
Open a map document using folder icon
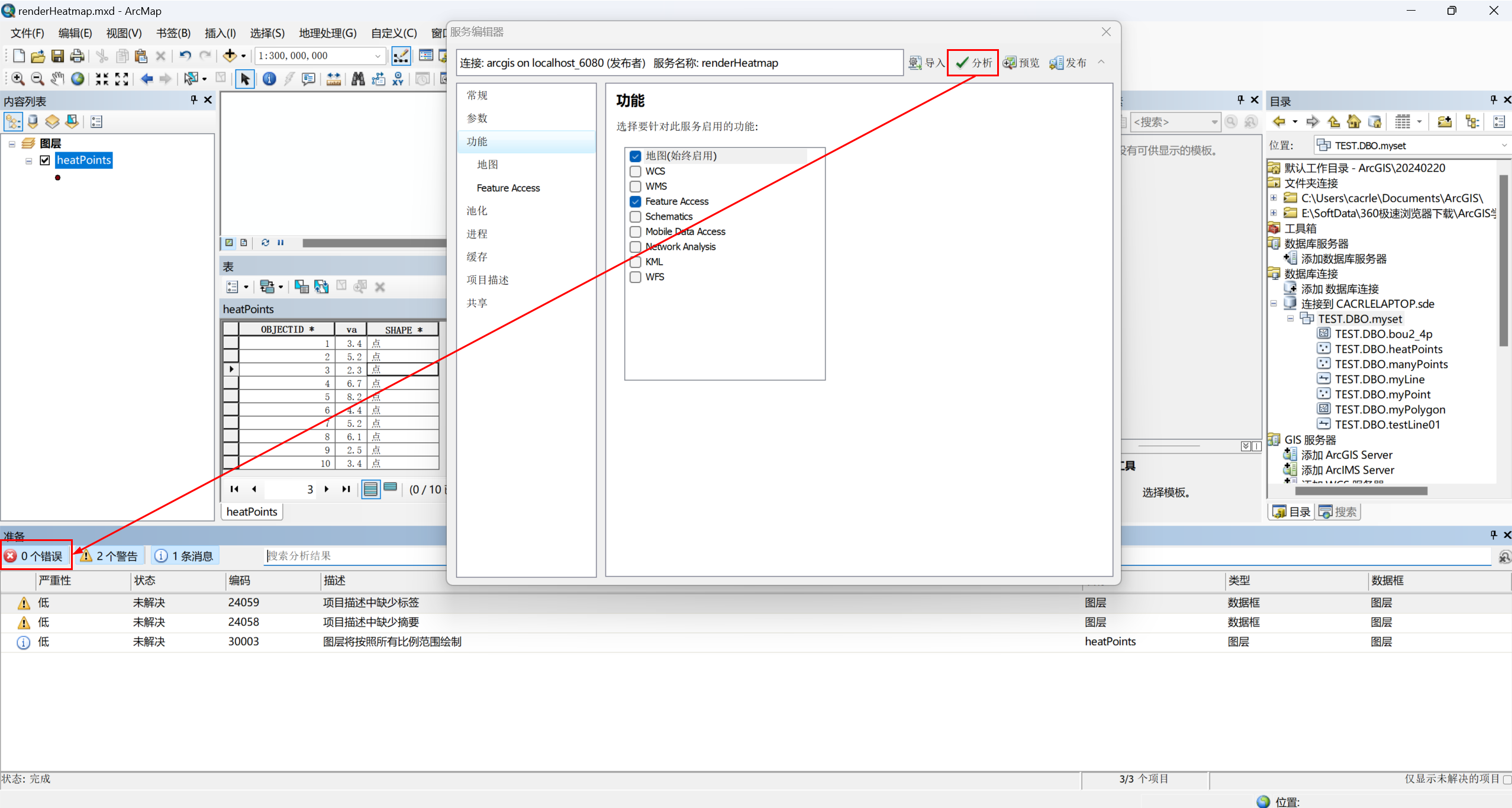coord(38,56)
